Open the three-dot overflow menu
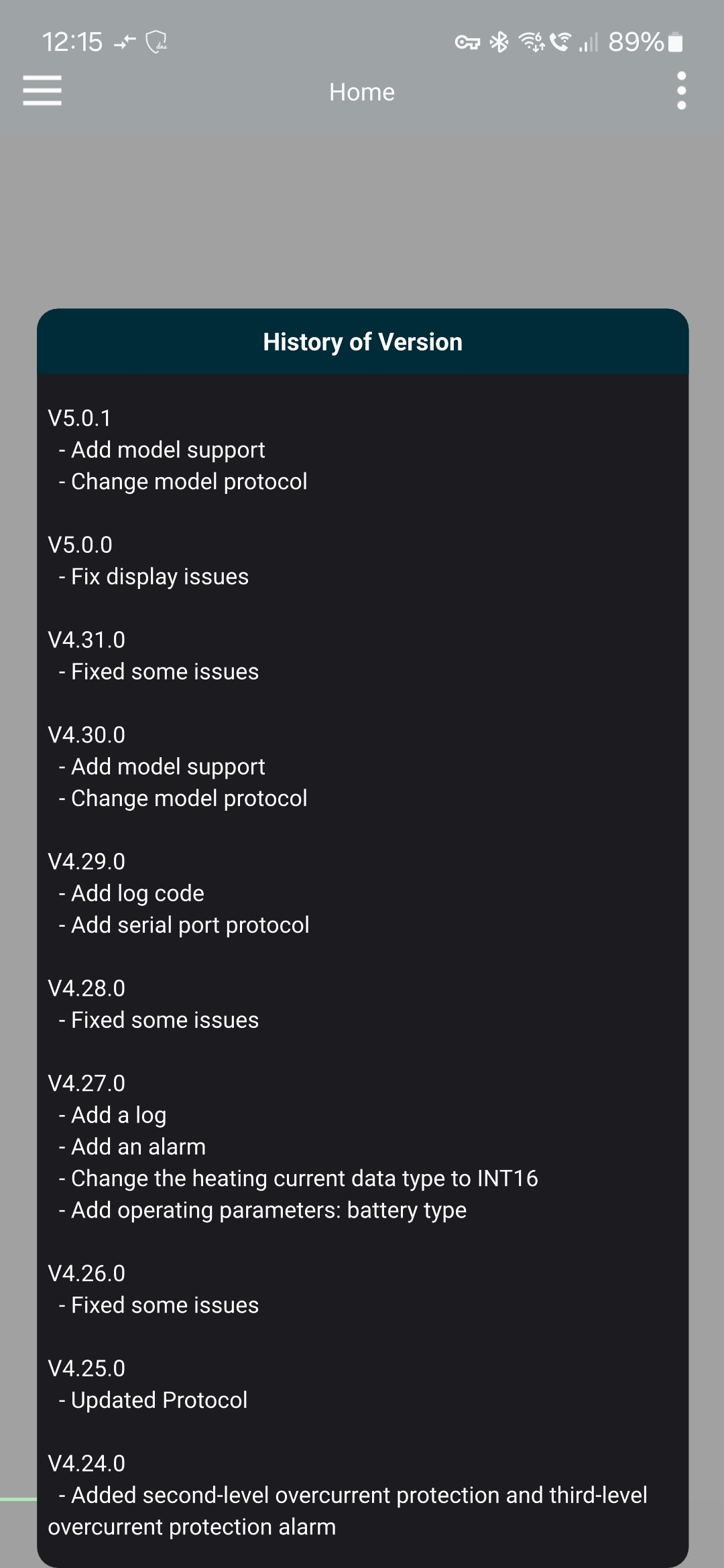Image resolution: width=724 pixels, height=1568 pixels. 681,90
